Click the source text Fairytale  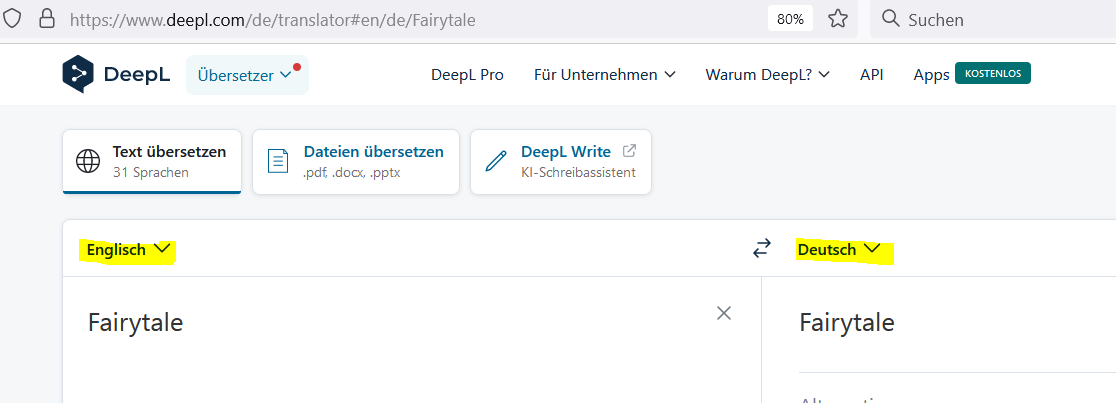click(x=135, y=323)
